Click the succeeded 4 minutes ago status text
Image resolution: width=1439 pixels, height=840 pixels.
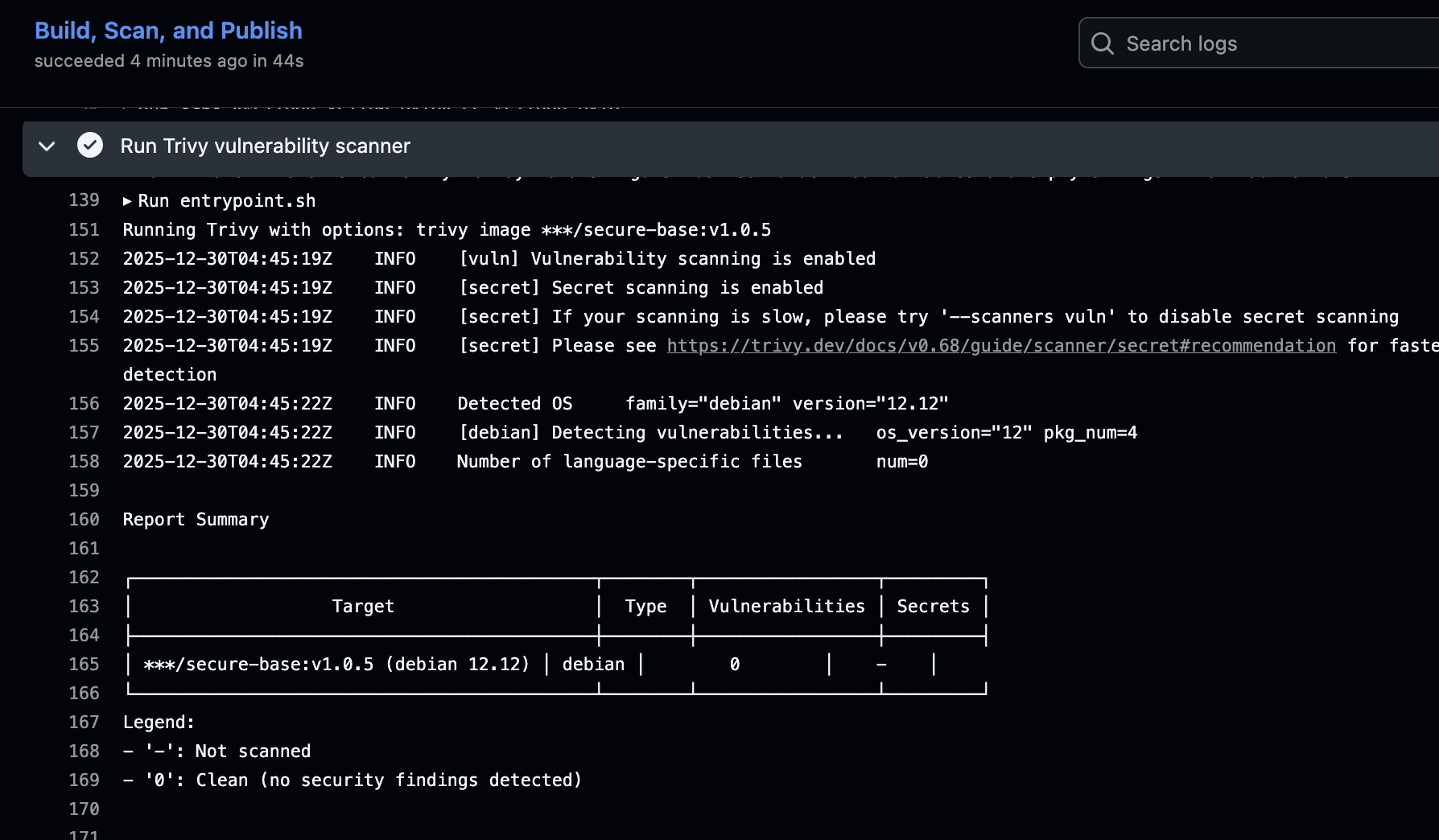(169, 60)
